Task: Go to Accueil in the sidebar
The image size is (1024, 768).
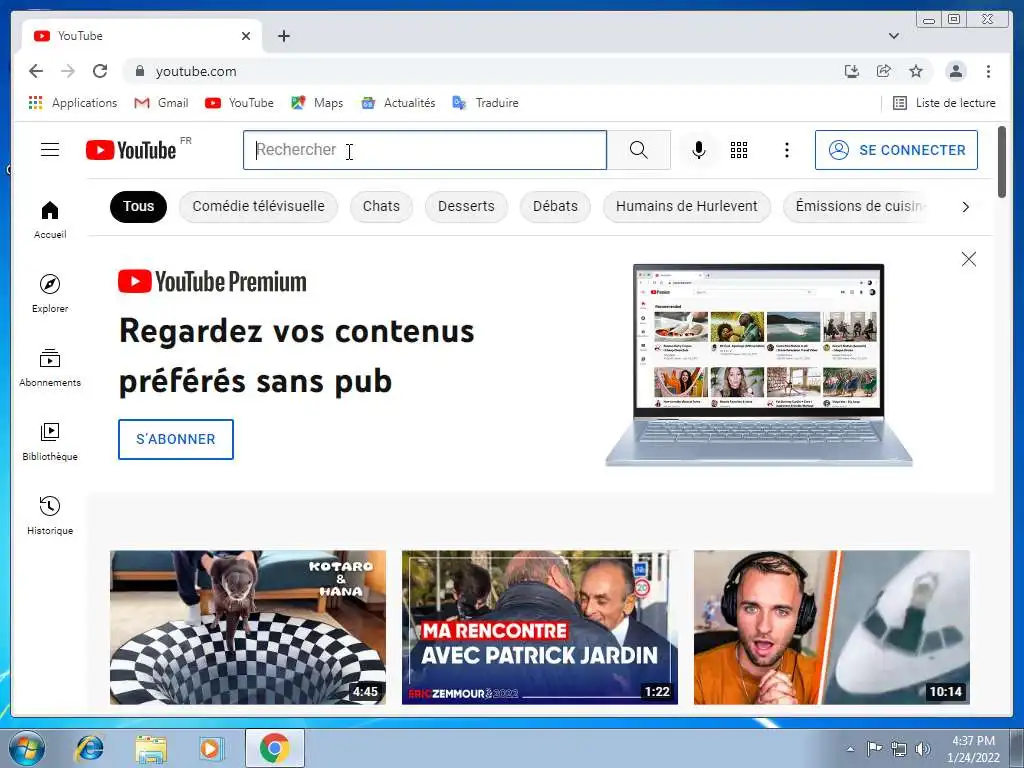Action: [x=50, y=220]
